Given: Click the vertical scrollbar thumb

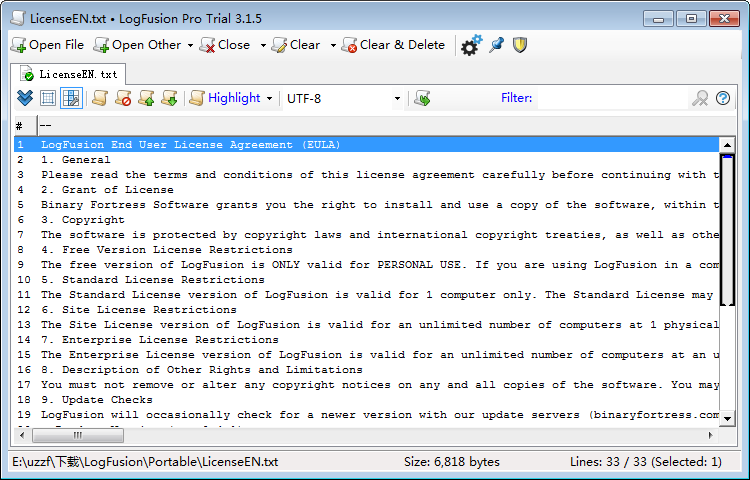Looking at the screenshot, I should tap(727, 230).
